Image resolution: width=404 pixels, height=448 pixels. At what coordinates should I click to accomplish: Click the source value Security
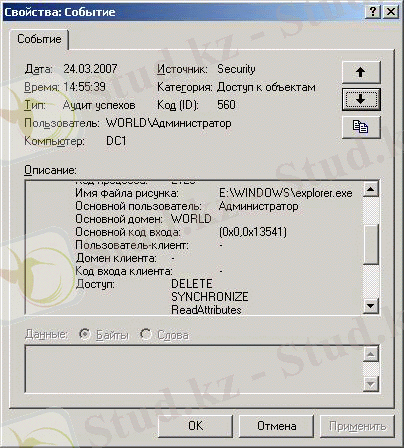236,69
